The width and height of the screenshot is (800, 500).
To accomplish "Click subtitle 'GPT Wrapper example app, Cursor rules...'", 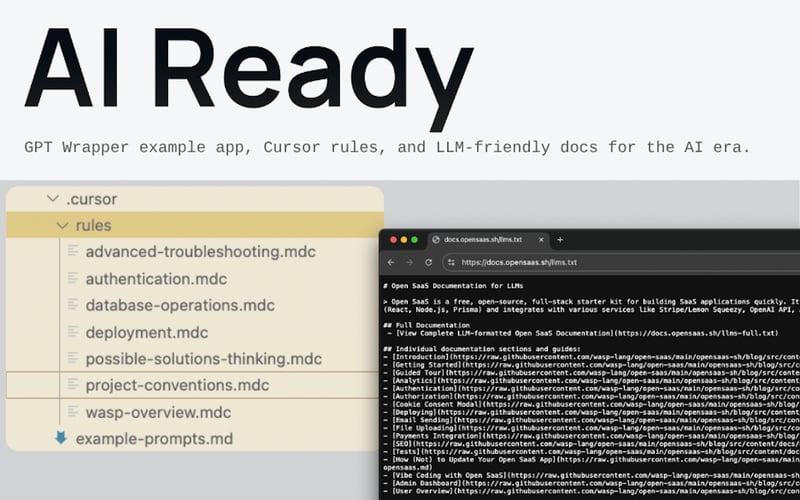I will [387, 147].
